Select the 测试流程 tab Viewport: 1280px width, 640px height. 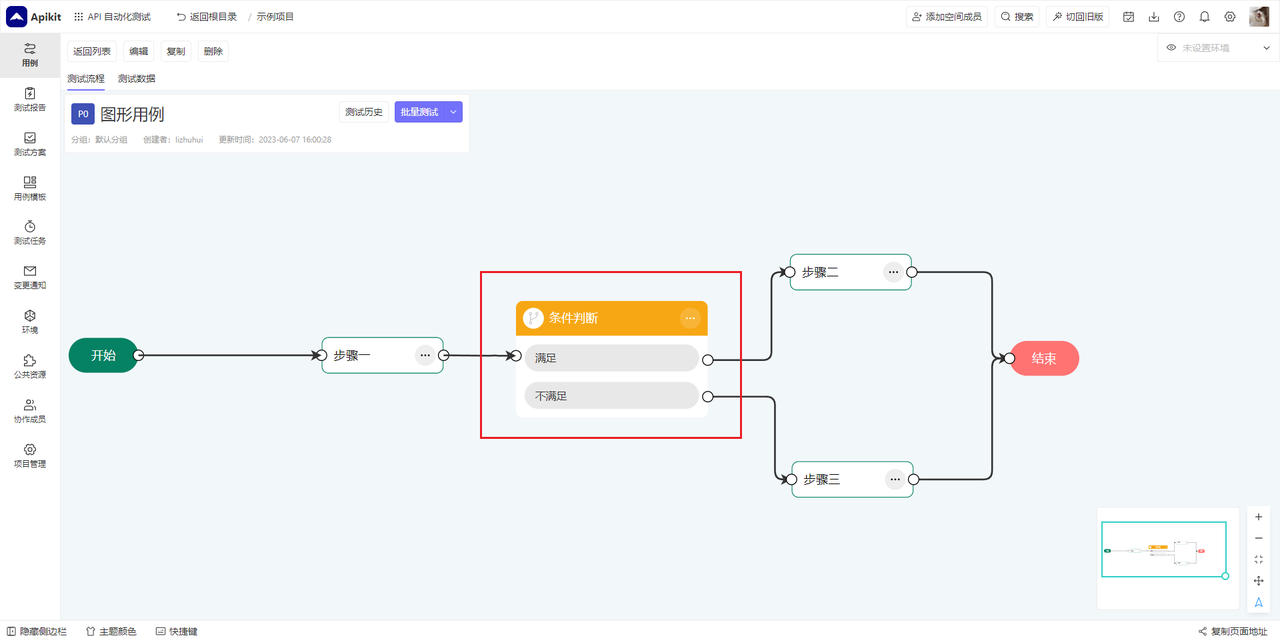(x=86, y=79)
